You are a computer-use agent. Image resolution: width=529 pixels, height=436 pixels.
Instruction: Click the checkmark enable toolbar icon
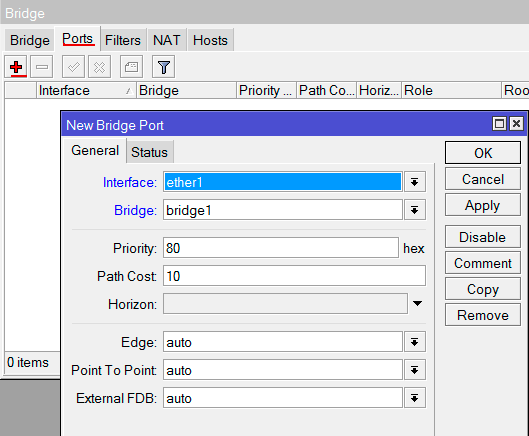tap(74, 67)
